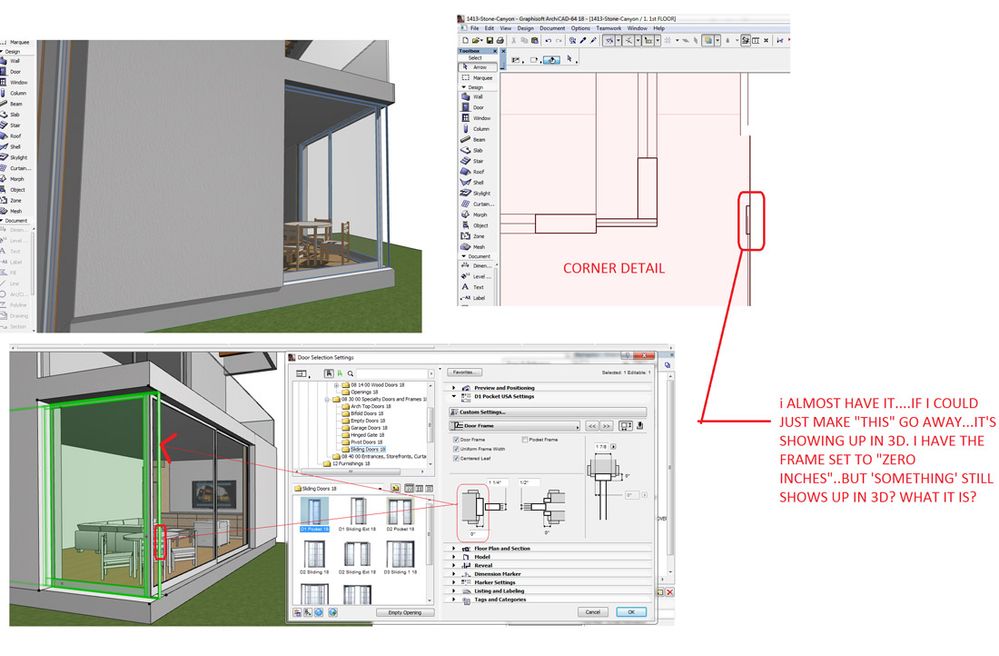The width and height of the screenshot is (999, 656).
Task: Select Skylight tool in floor plan Toolbox
Action: [475, 193]
